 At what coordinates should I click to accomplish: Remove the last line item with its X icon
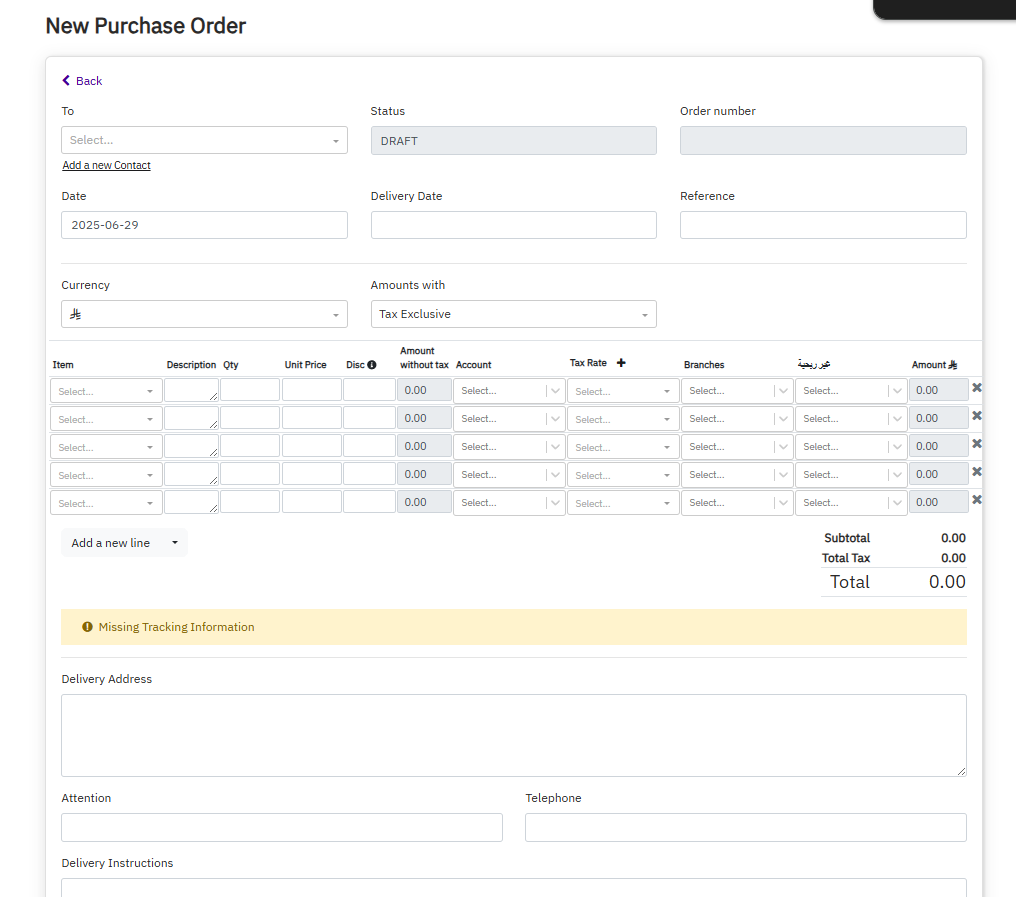976,499
